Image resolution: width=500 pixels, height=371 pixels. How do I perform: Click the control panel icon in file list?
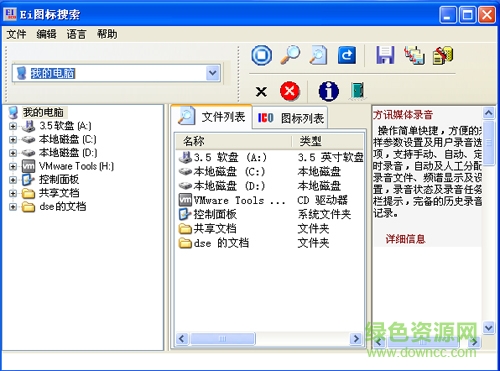(x=185, y=214)
